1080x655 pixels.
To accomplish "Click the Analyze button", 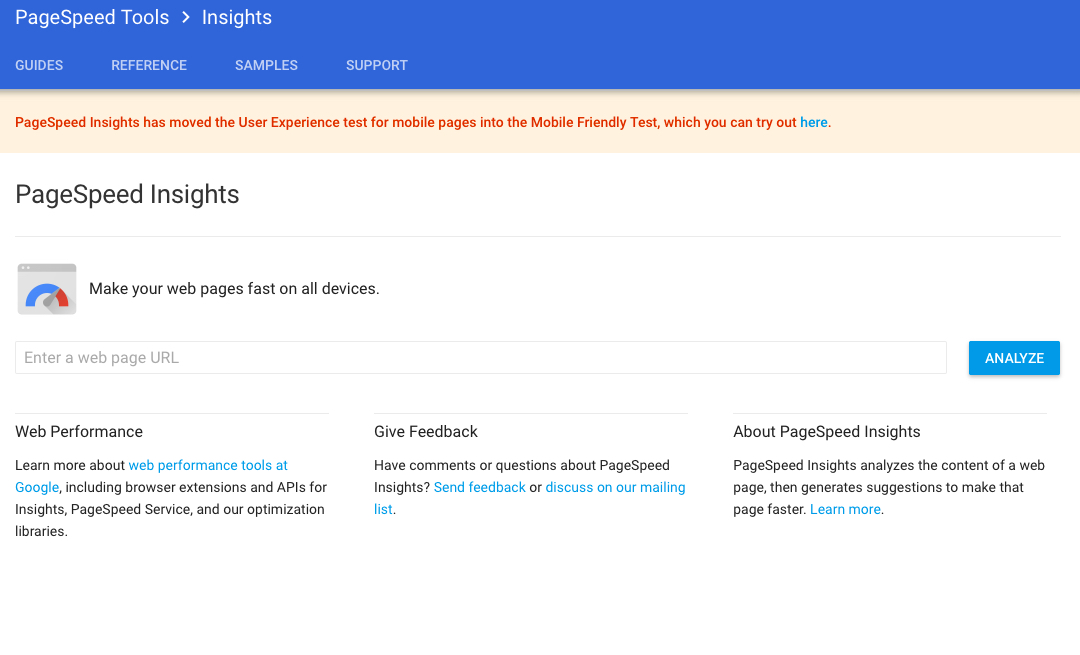I will pos(1014,358).
